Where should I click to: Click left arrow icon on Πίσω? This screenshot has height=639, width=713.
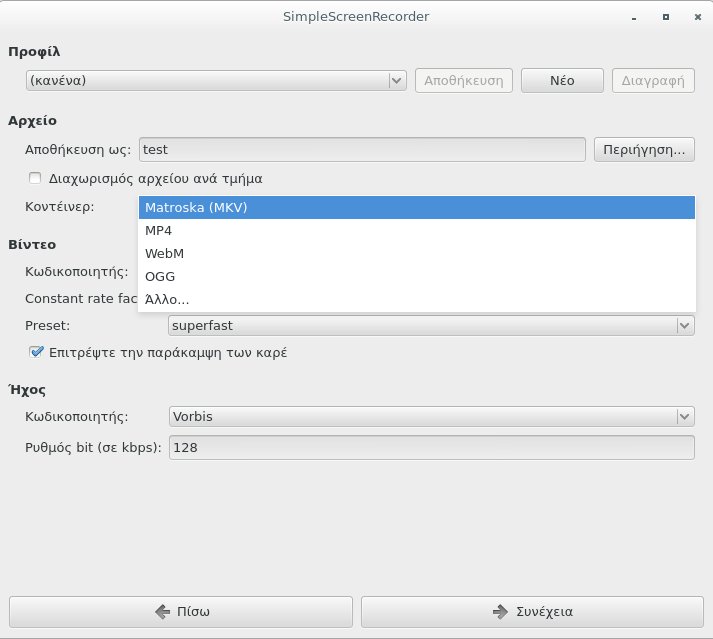162,611
